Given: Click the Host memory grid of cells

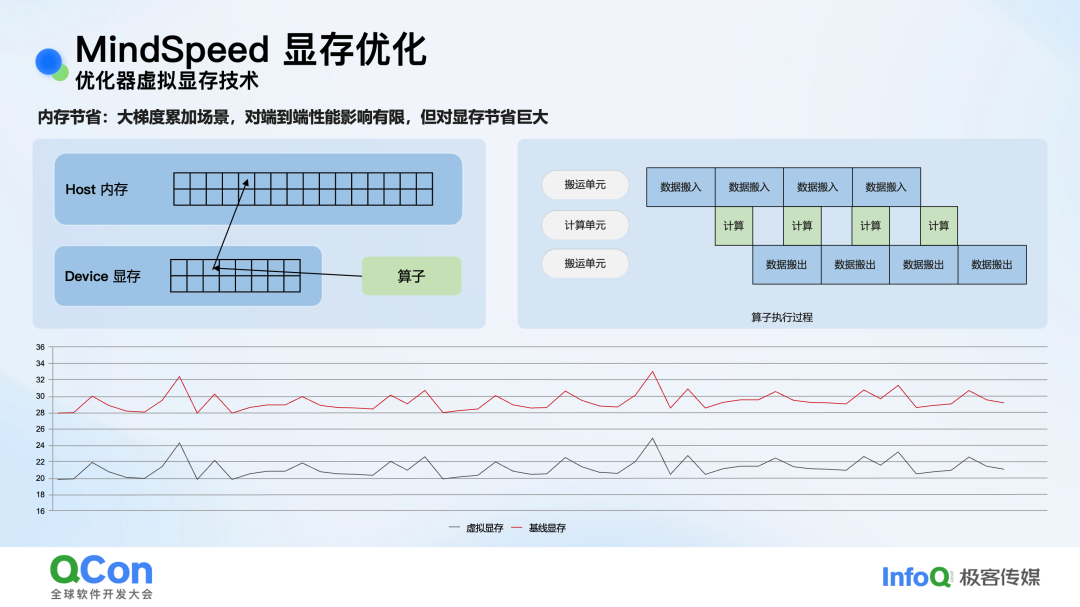Looking at the screenshot, I should 303,189.
